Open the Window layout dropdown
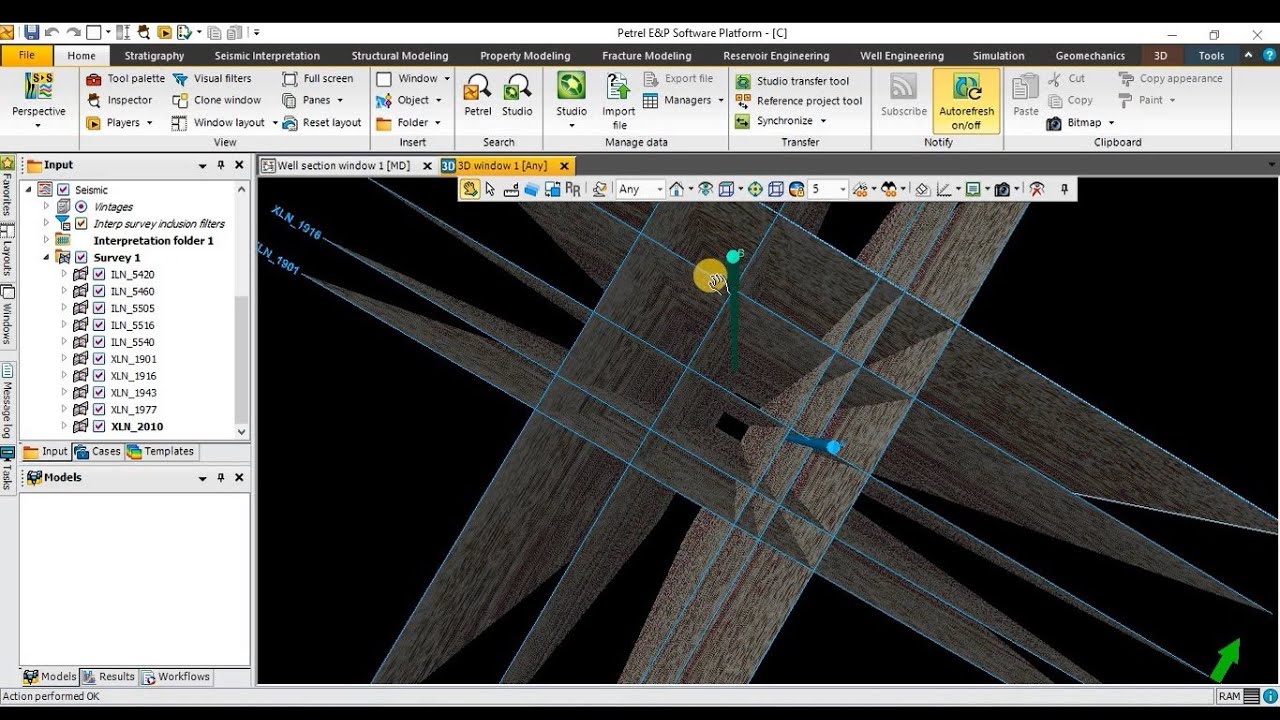Screen dimensions: 1280x720 tap(224, 123)
